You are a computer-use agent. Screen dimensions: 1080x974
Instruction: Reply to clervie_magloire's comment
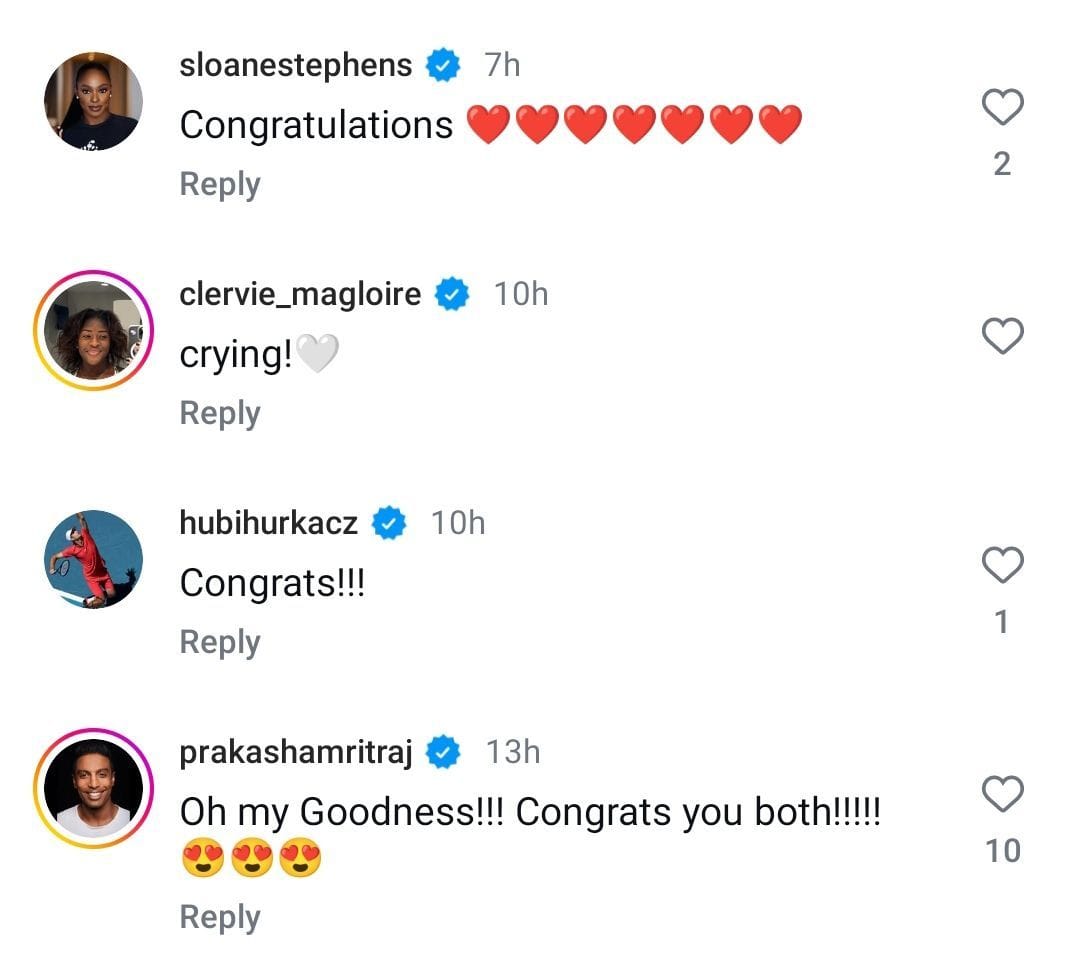pyautogui.click(x=219, y=412)
